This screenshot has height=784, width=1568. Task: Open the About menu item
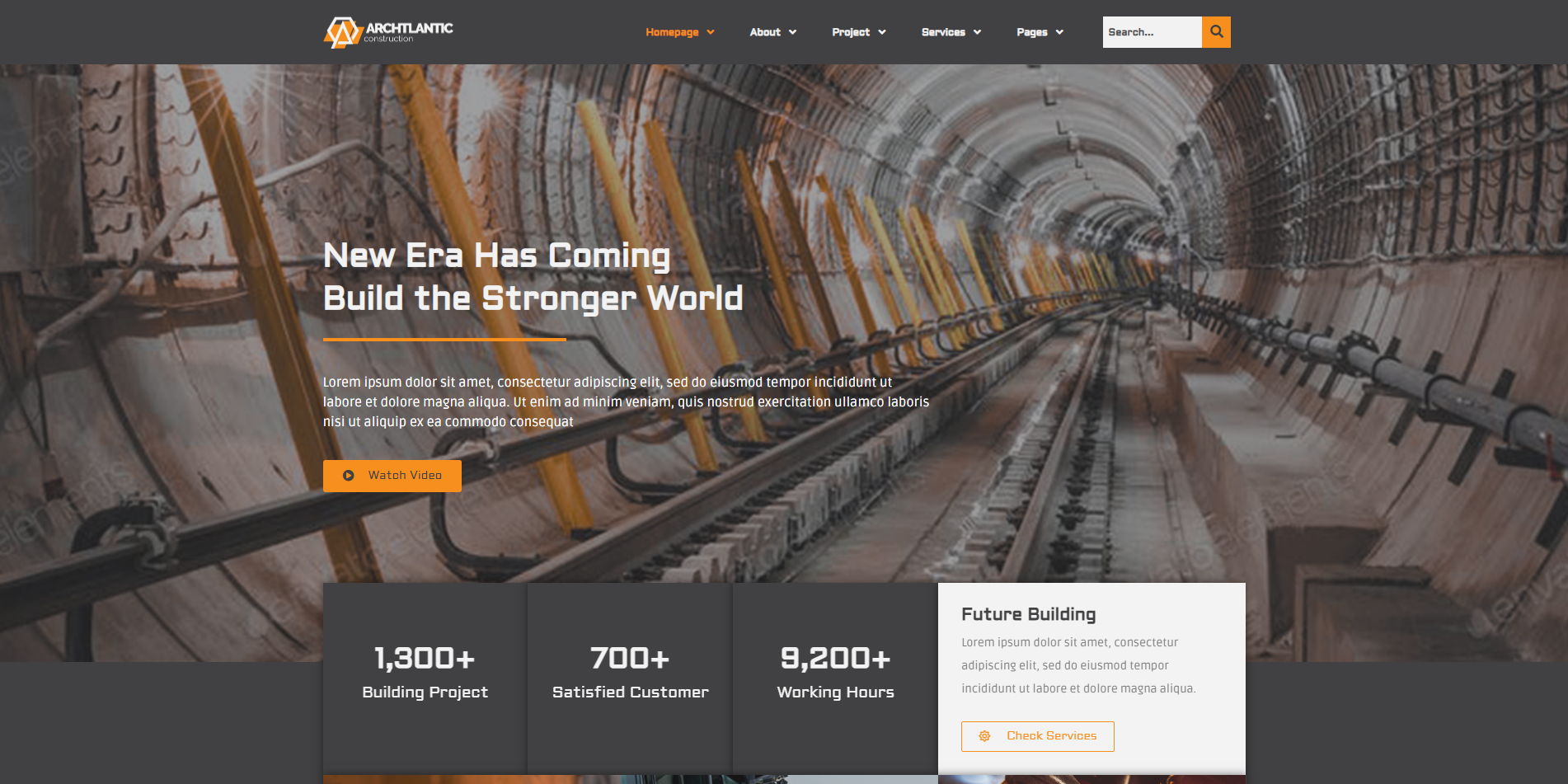pyautogui.click(x=765, y=32)
